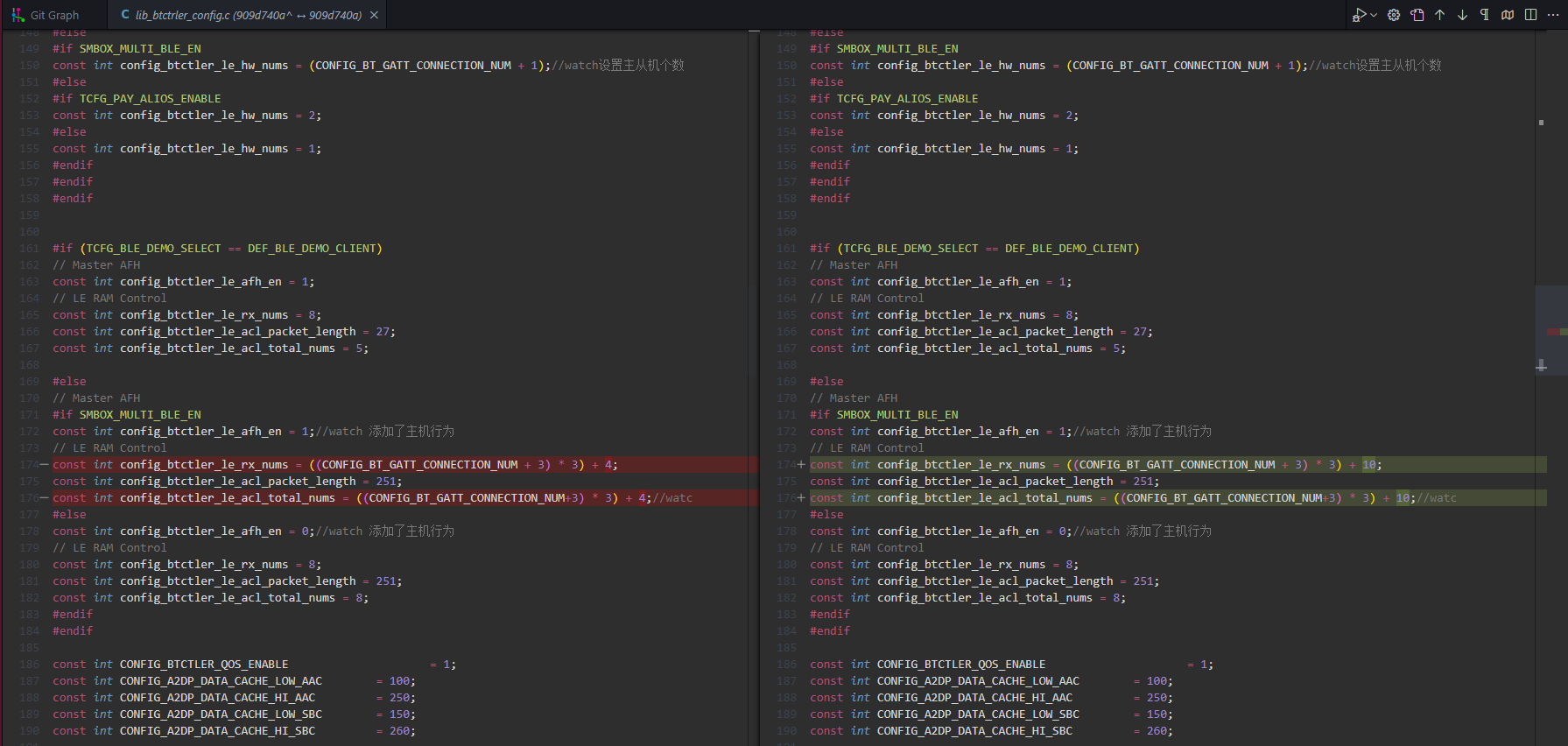This screenshot has height=746, width=1568.
Task: Click the Run and Debug play icon
Action: coord(1358,15)
